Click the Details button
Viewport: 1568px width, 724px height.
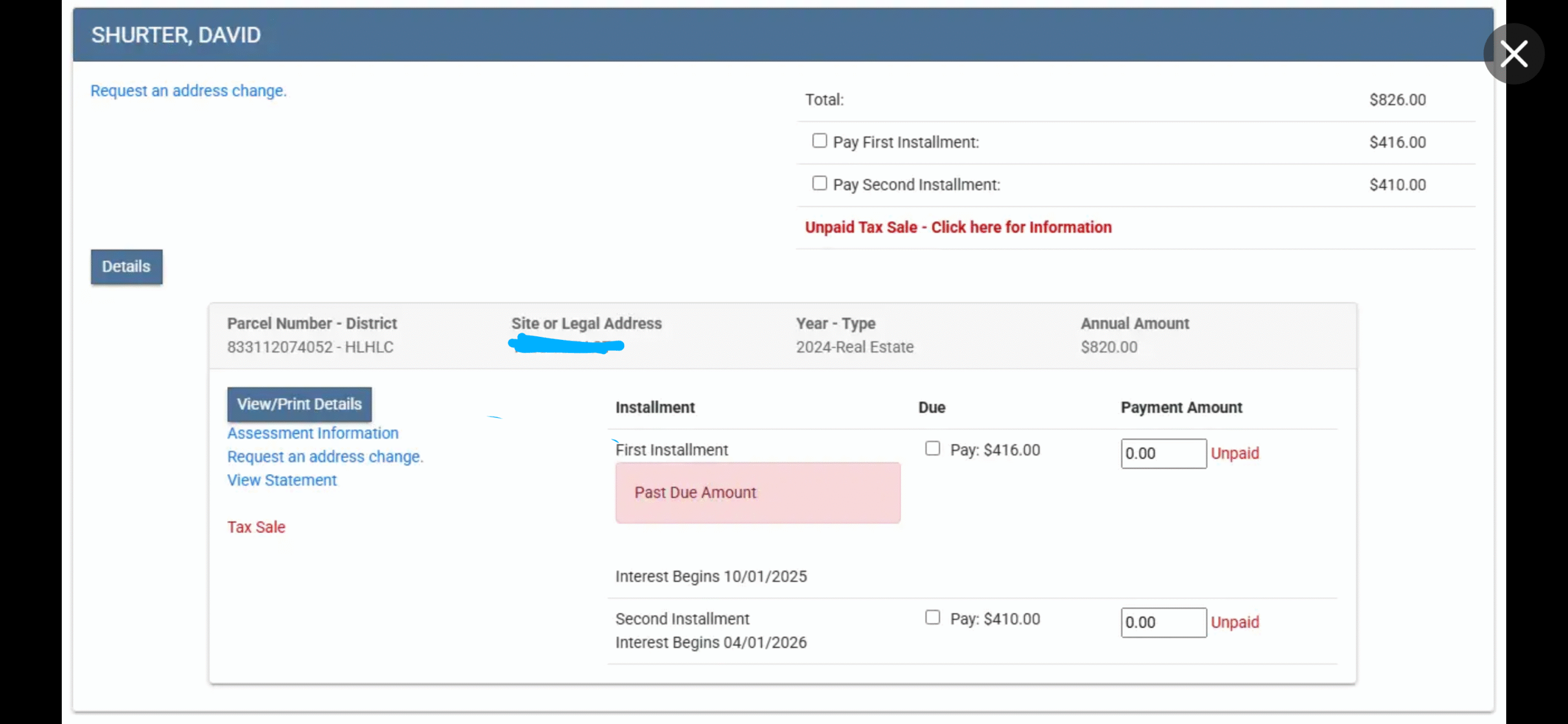pyautogui.click(x=126, y=266)
